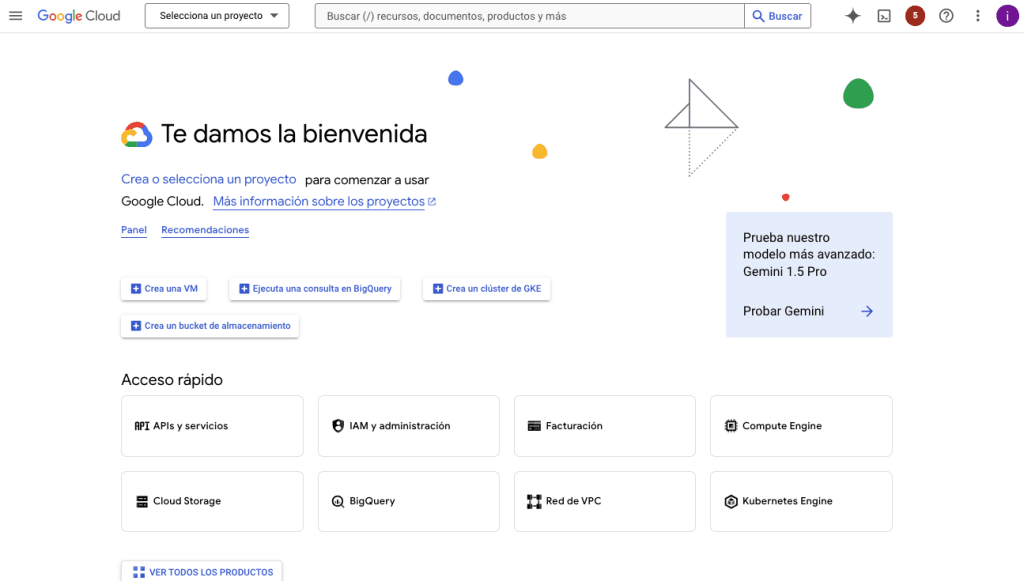Click the Te damos la bienvenida heading
Screen dimensions: 1024x581
(294, 134)
